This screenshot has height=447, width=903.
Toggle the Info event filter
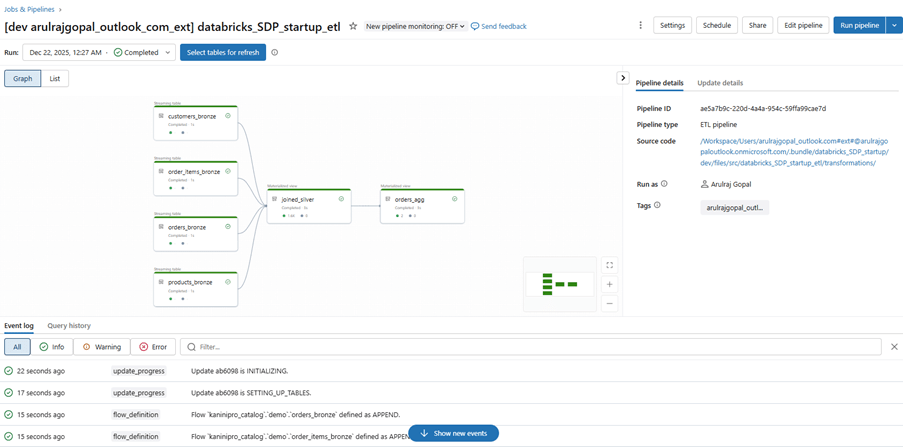point(51,347)
